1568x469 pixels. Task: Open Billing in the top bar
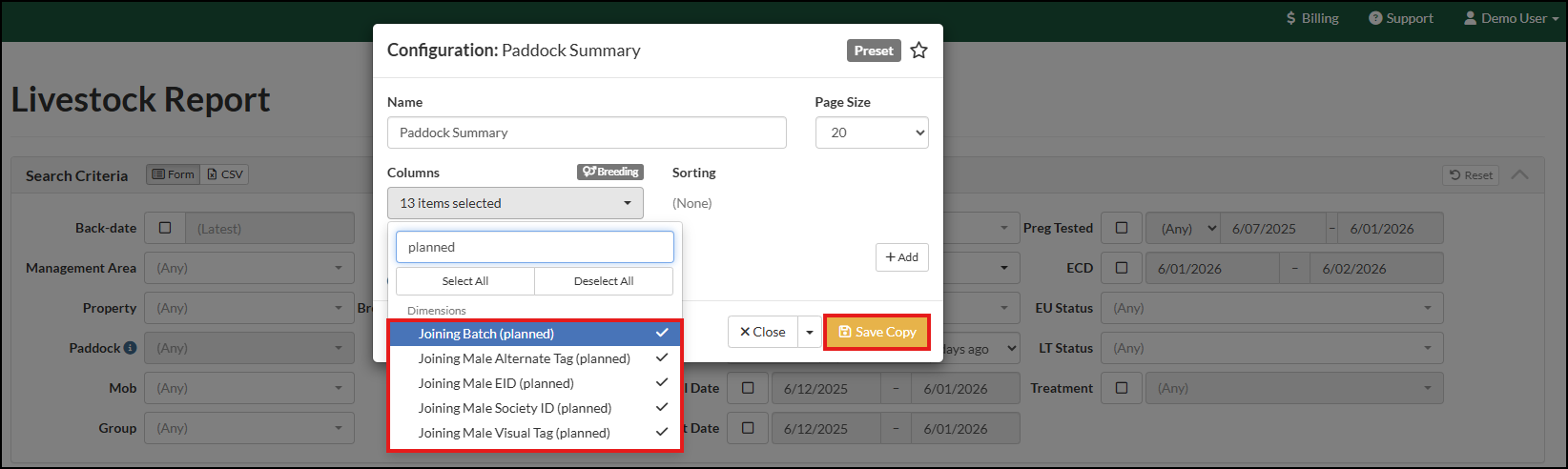(1311, 18)
